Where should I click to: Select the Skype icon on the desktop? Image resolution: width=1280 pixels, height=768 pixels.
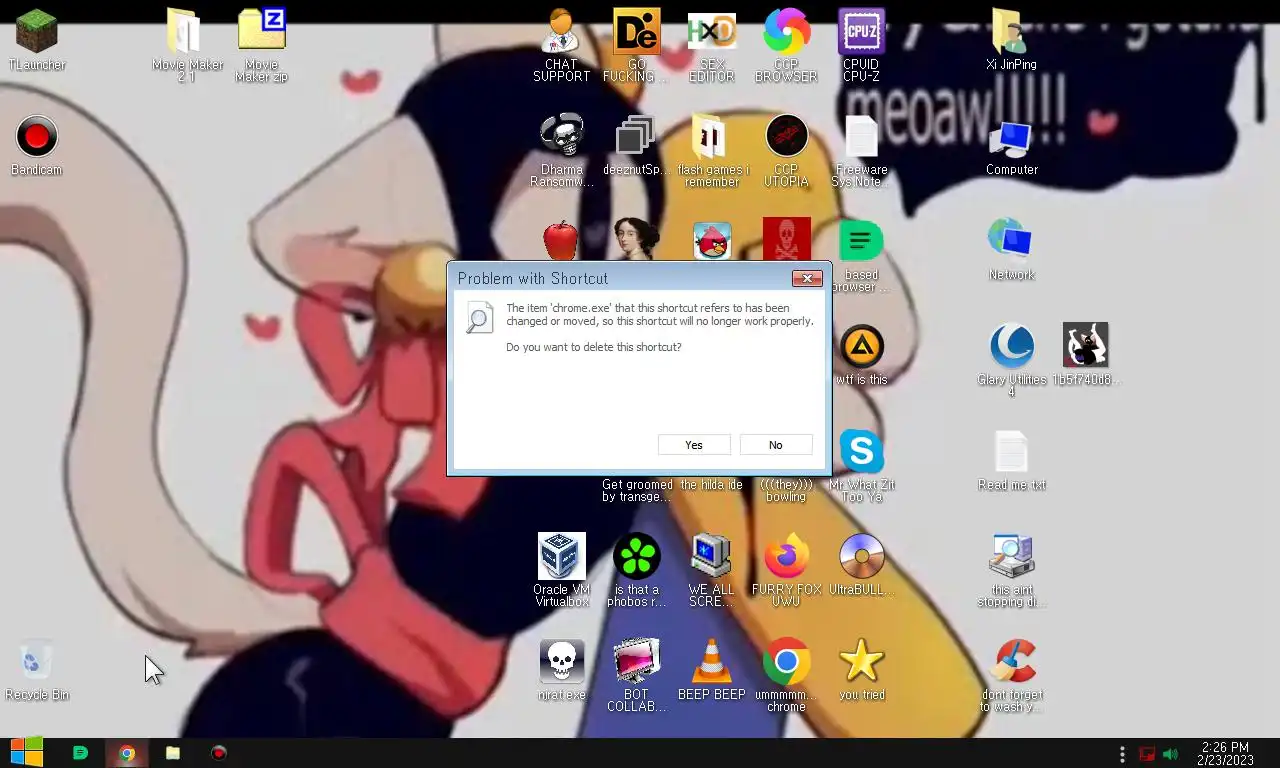[x=861, y=451]
